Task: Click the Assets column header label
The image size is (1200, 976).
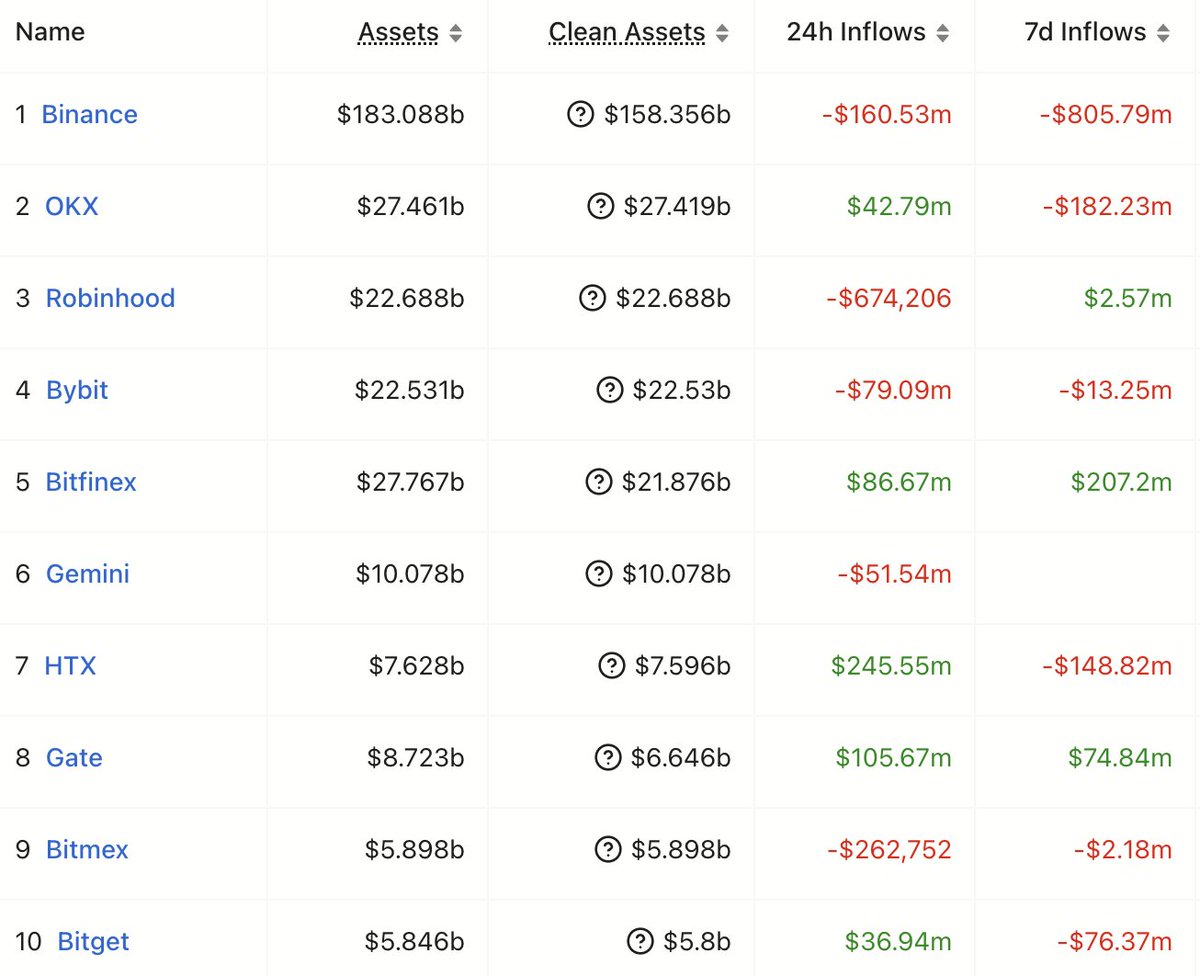Action: click(399, 32)
